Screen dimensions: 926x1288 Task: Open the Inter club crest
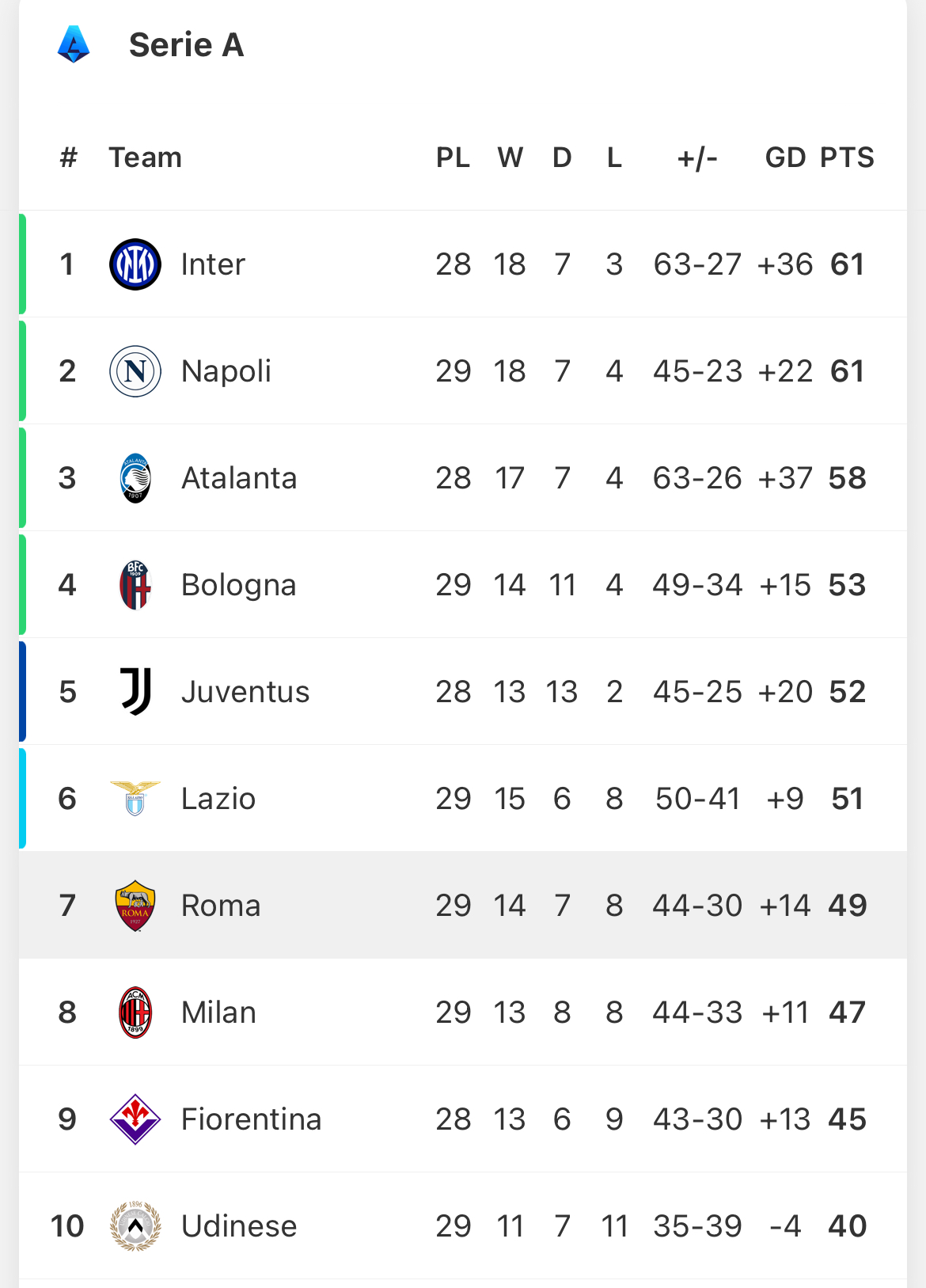click(x=135, y=264)
